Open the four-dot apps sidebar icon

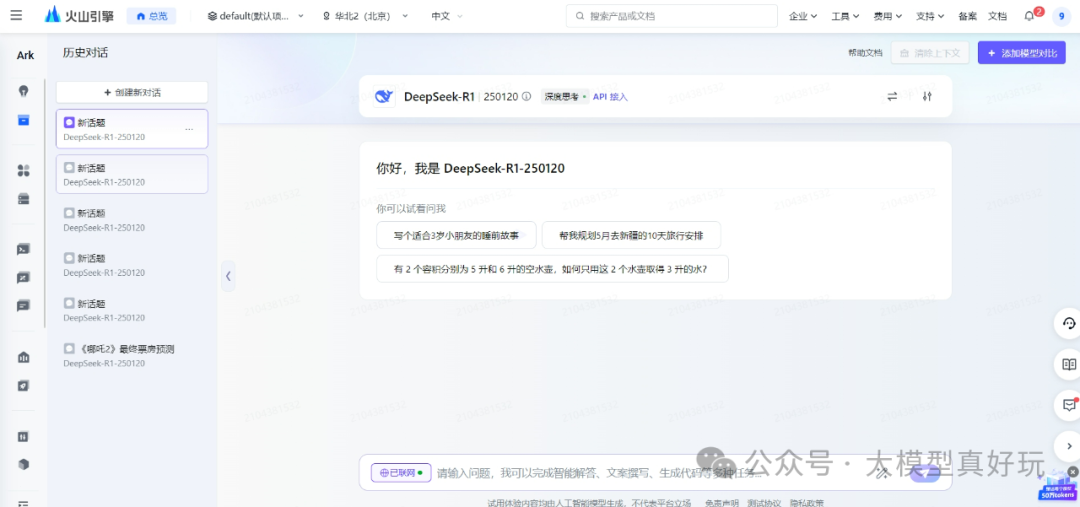pyautogui.click(x=23, y=170)
